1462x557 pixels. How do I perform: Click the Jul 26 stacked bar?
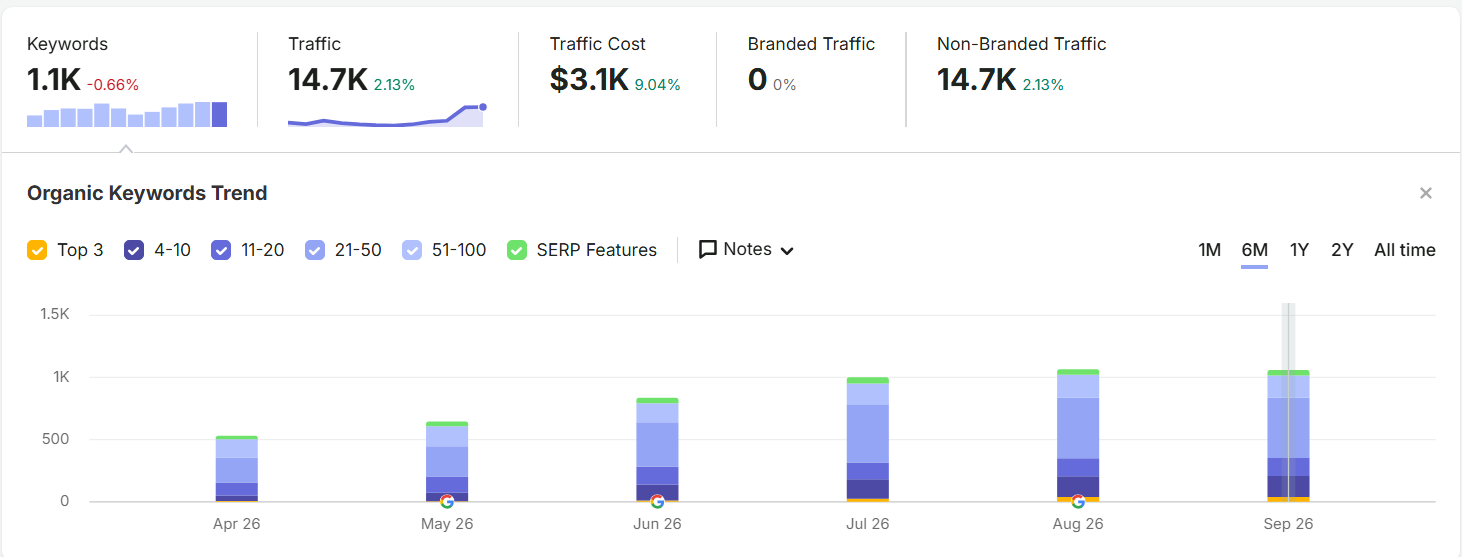coord(868,440)
